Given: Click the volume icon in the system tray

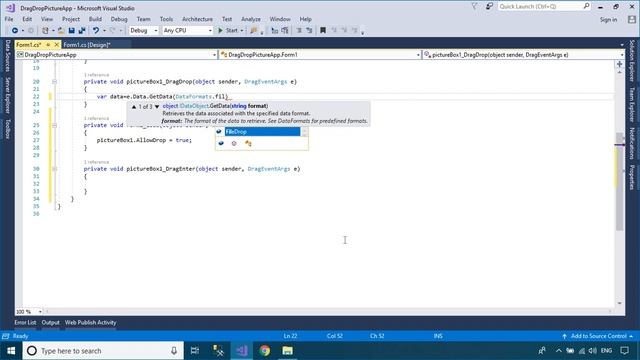Looking at the screenshot, I should click(593, 351).
